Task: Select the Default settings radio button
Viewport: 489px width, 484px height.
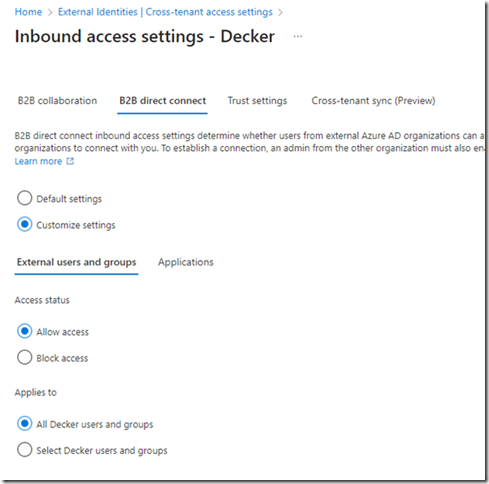Action: coord(25,198)
